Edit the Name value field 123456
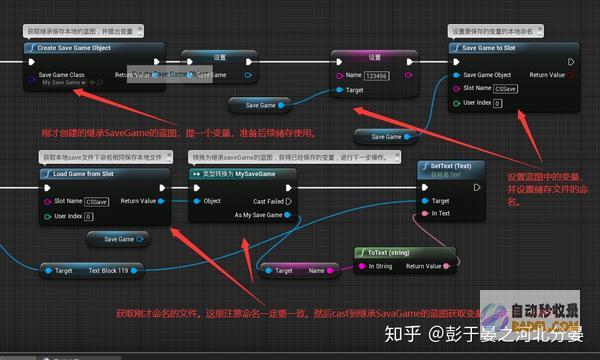 coord(377,76)
